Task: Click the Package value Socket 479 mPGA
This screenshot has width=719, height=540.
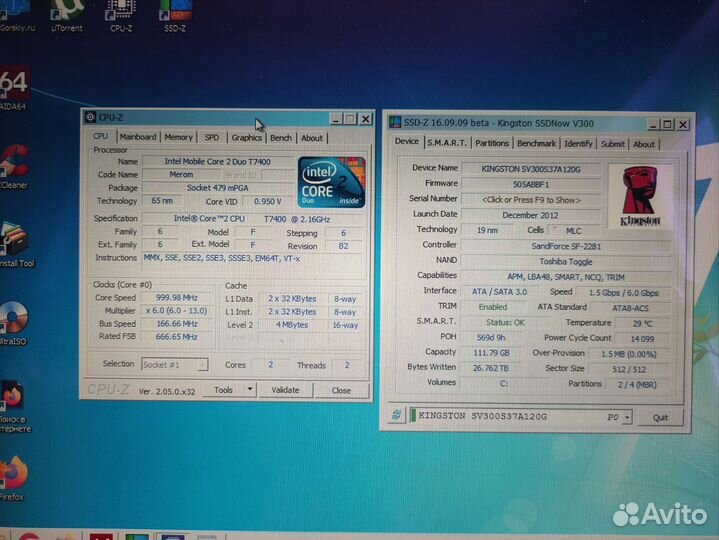Action: [x=217, y=188]
